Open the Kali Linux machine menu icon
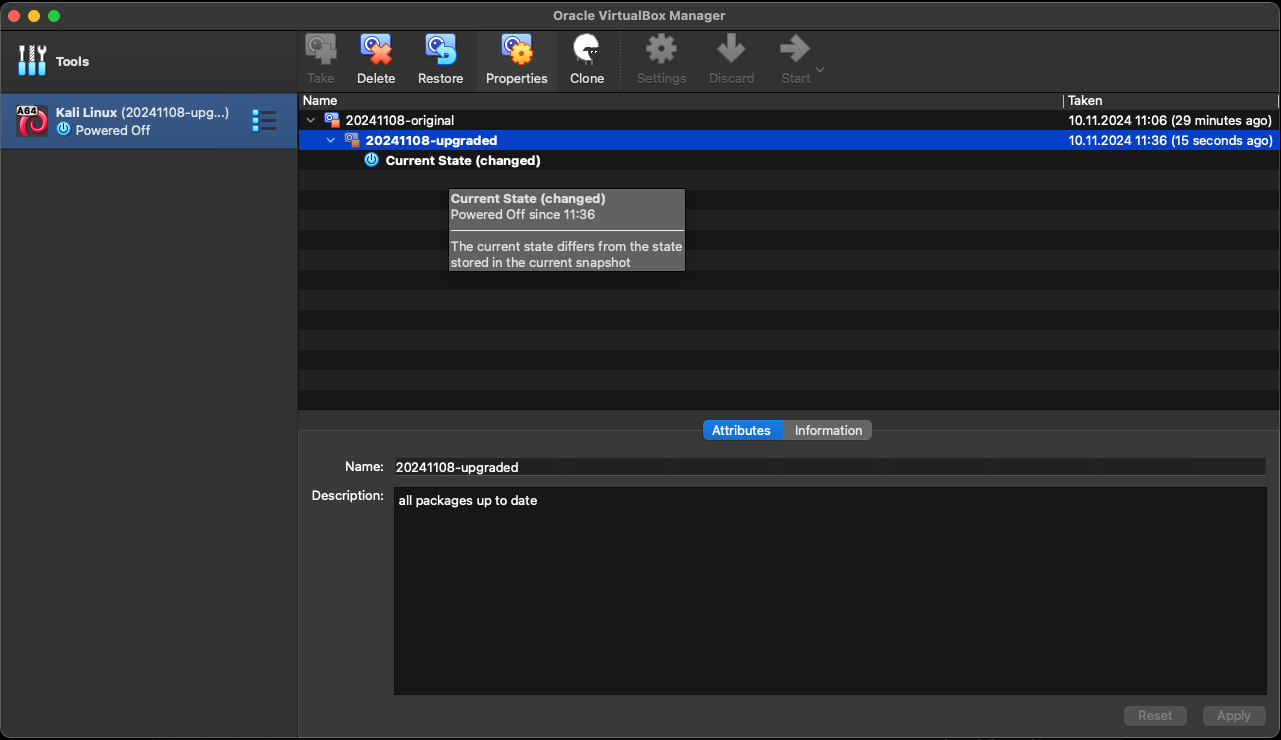This screenshot has width=1281, height=740. (x=264, y=121)
